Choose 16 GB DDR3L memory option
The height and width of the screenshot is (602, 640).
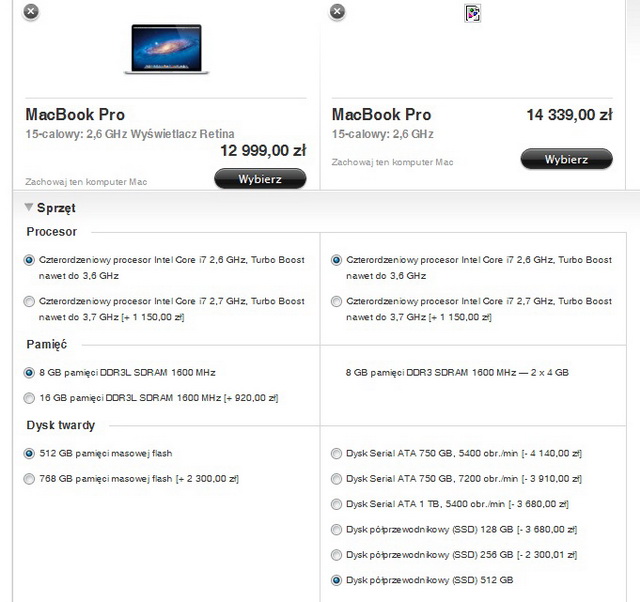(x=29, y=398)
